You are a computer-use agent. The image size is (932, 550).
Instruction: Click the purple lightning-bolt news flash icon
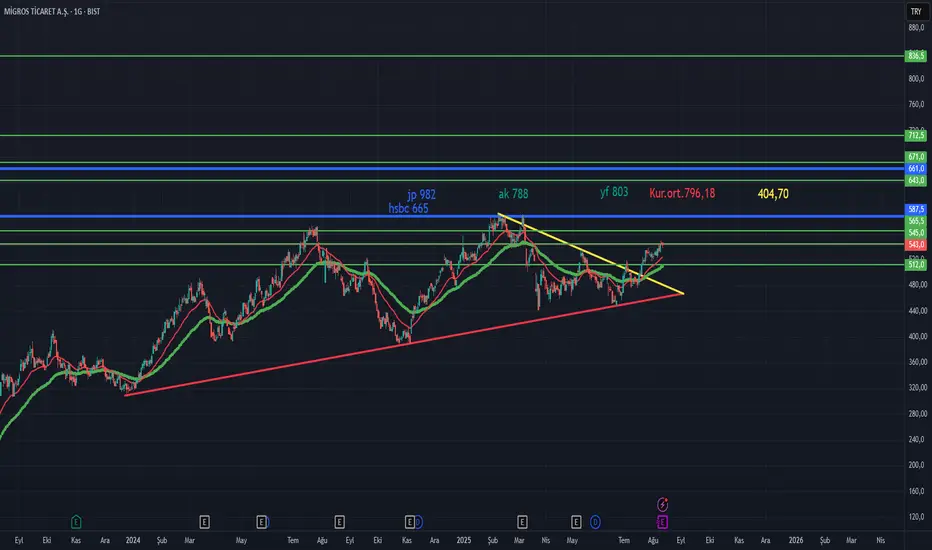pos(662,505)
